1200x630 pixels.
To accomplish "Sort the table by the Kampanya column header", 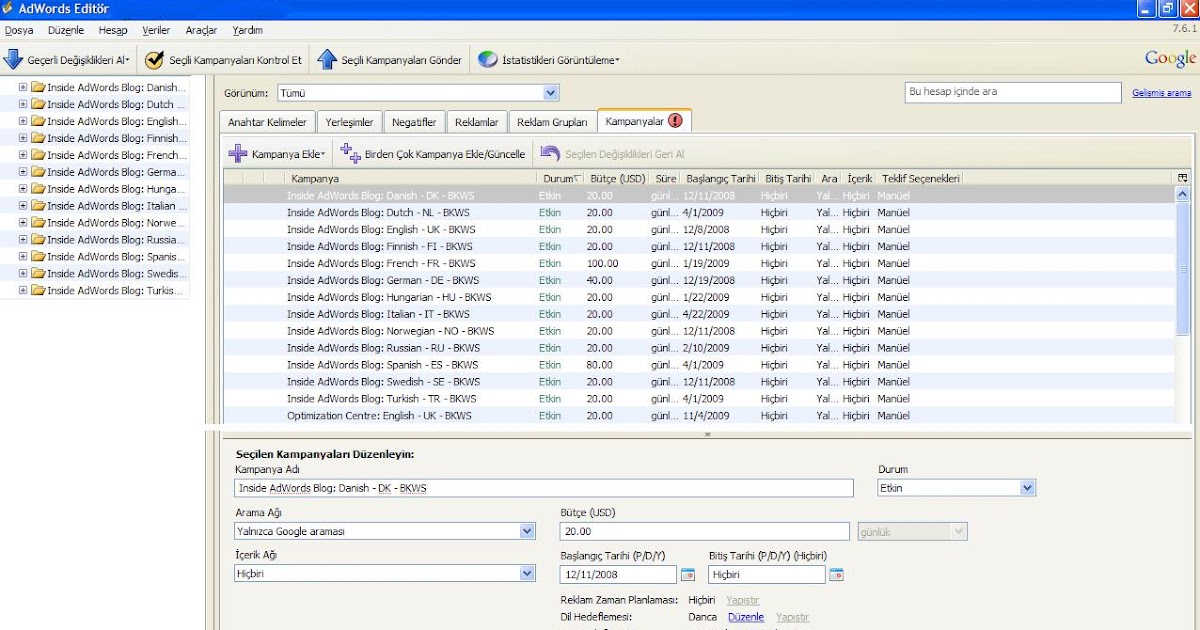I will point(411,178).
